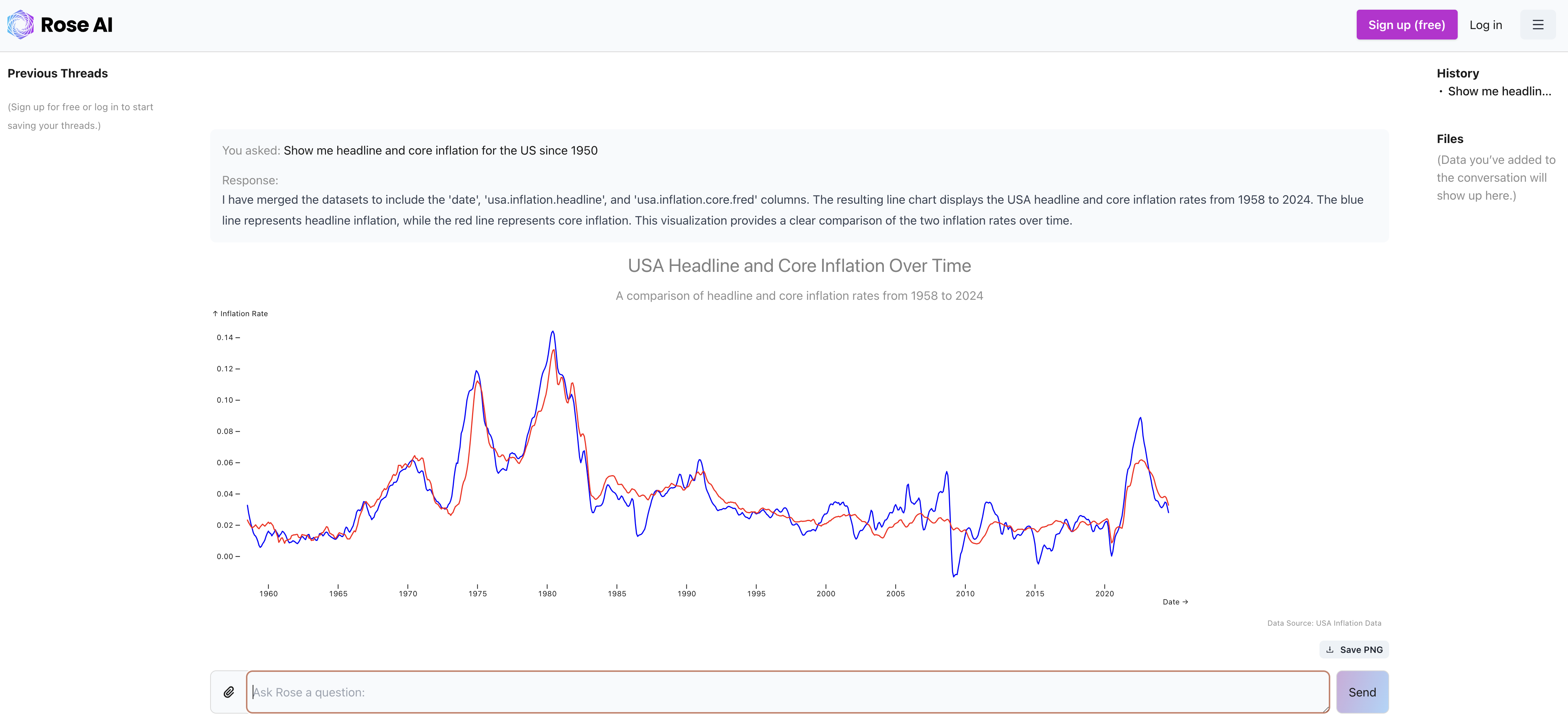Click the Files heading in the right panel
Viewport: 1568px width, 727px height.
[1449, 139]
